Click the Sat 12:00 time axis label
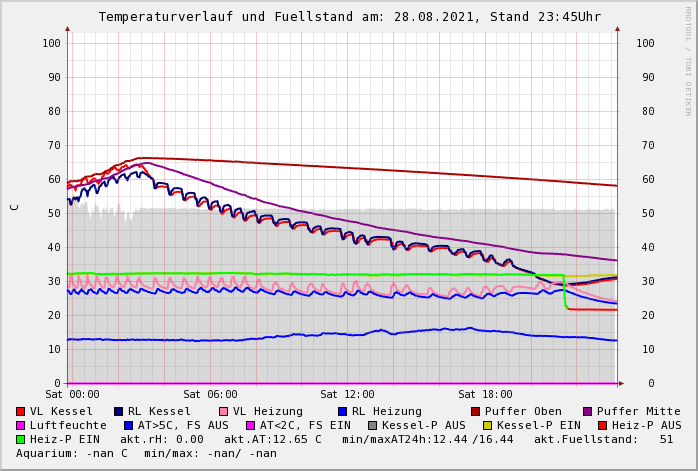Viewport: 698px width, 471px height. pyautogui.click(x=347, y=395)
